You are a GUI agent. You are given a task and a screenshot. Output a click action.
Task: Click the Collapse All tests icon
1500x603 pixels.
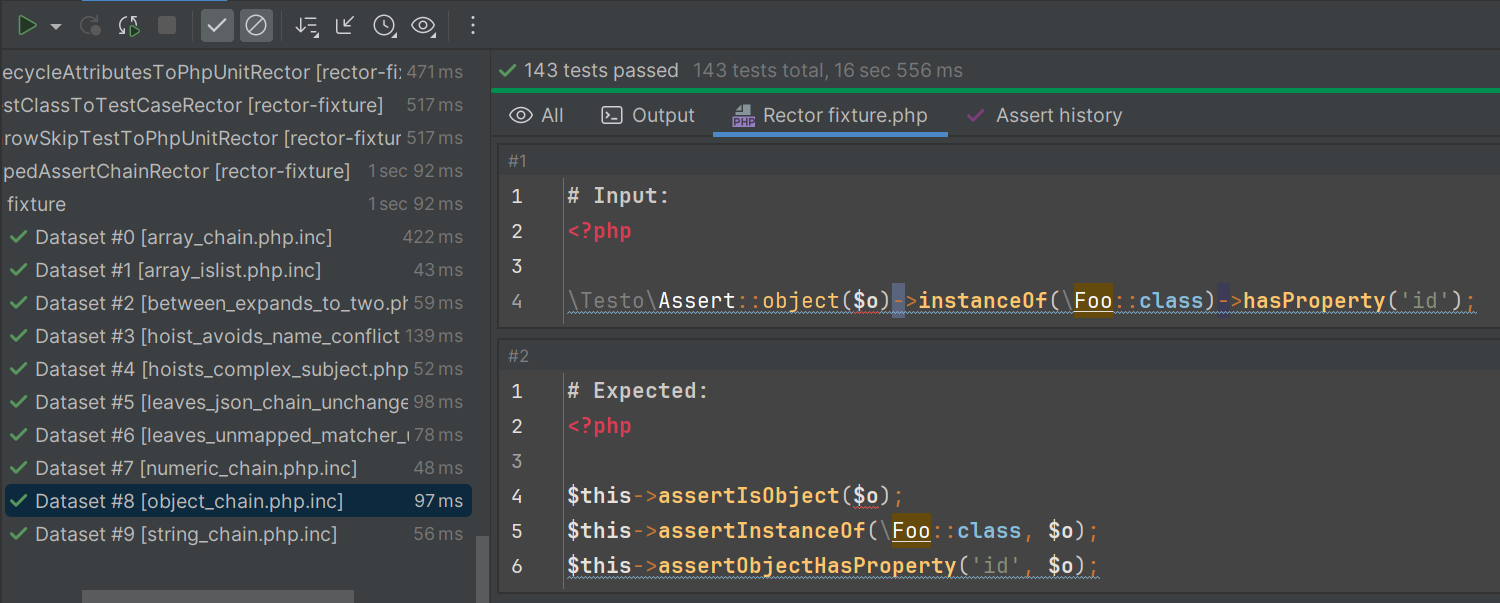click(x=345, y=26)
